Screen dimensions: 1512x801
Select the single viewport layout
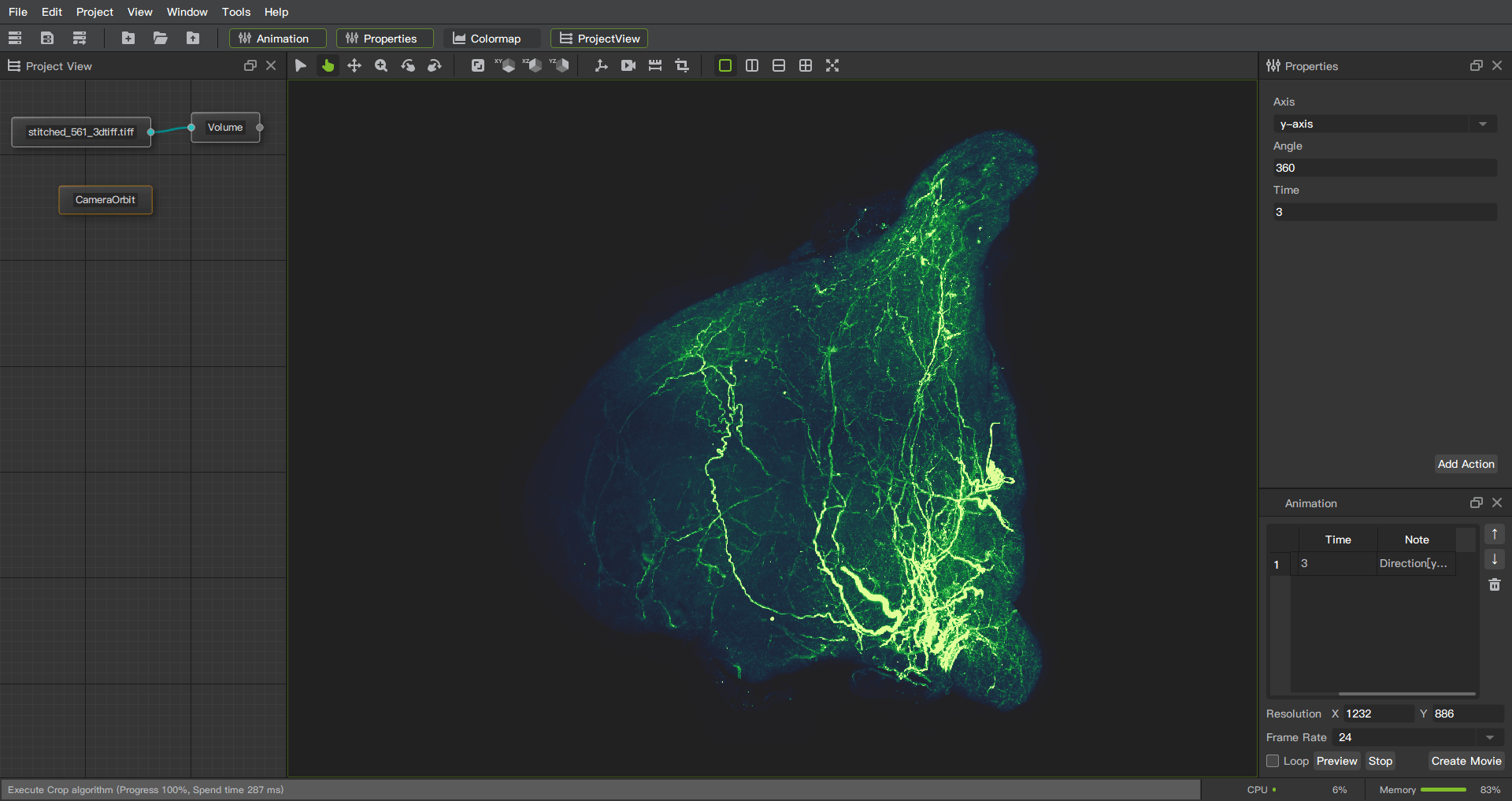pyautogui.click(x=725, y=65)
